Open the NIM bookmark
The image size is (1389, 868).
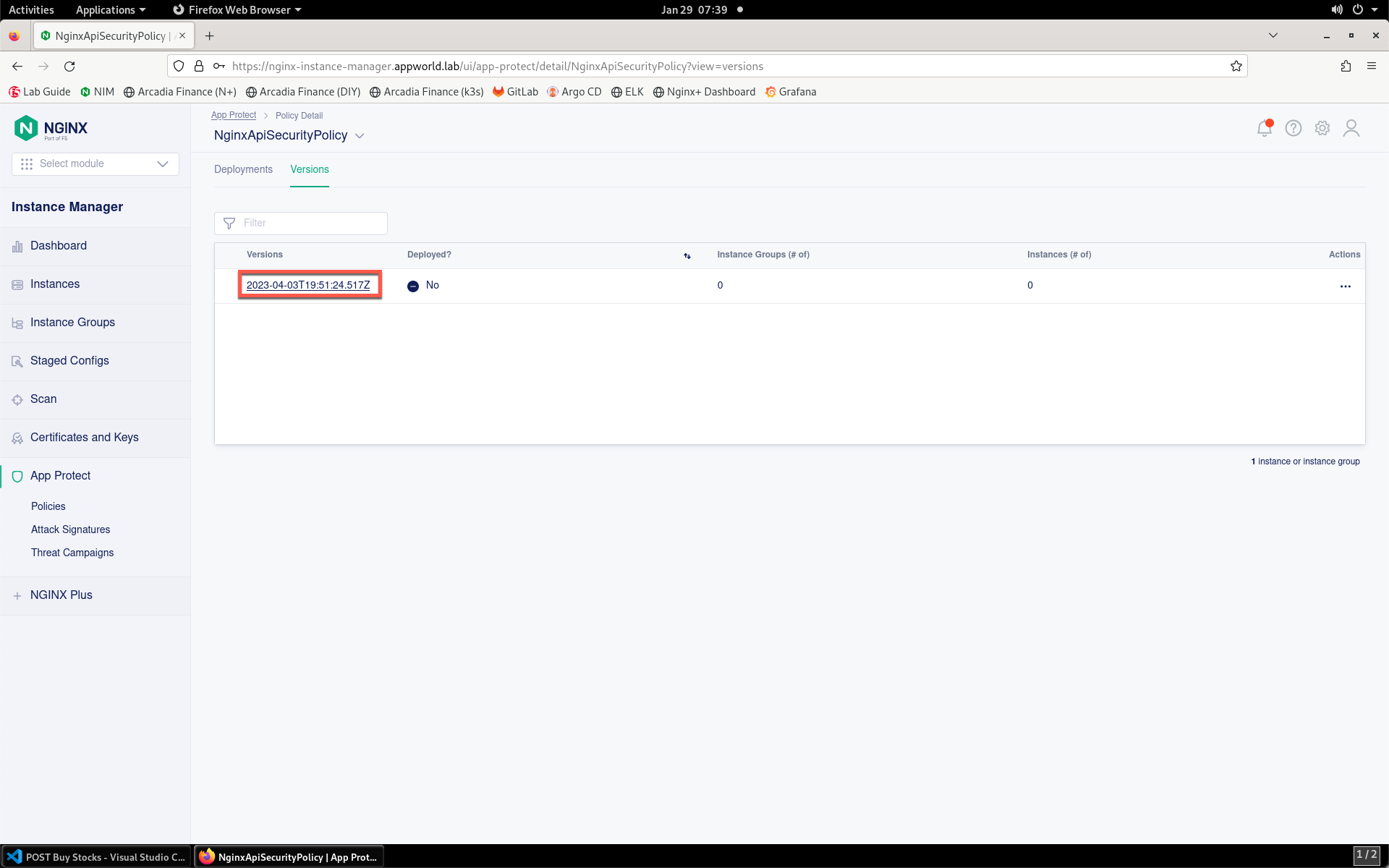(97, 92)
